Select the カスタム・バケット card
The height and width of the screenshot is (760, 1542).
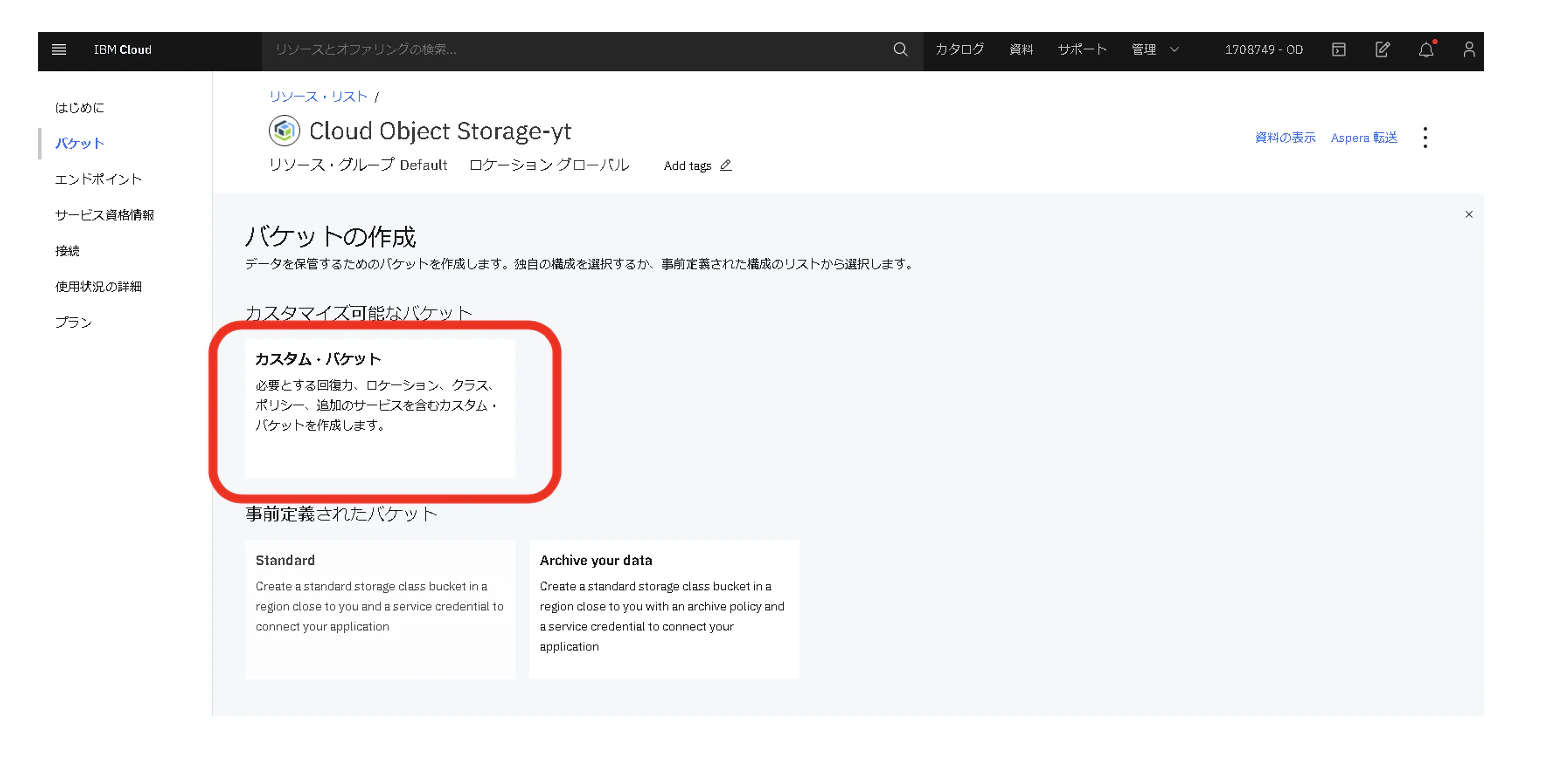click(380, 408)
